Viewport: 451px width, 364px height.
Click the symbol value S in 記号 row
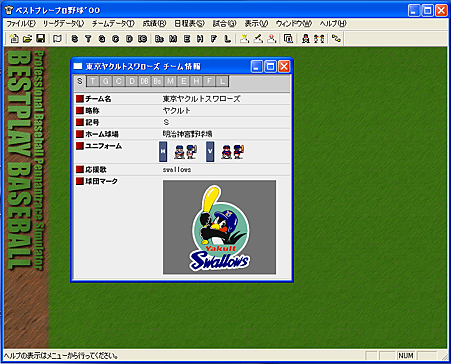166,122
